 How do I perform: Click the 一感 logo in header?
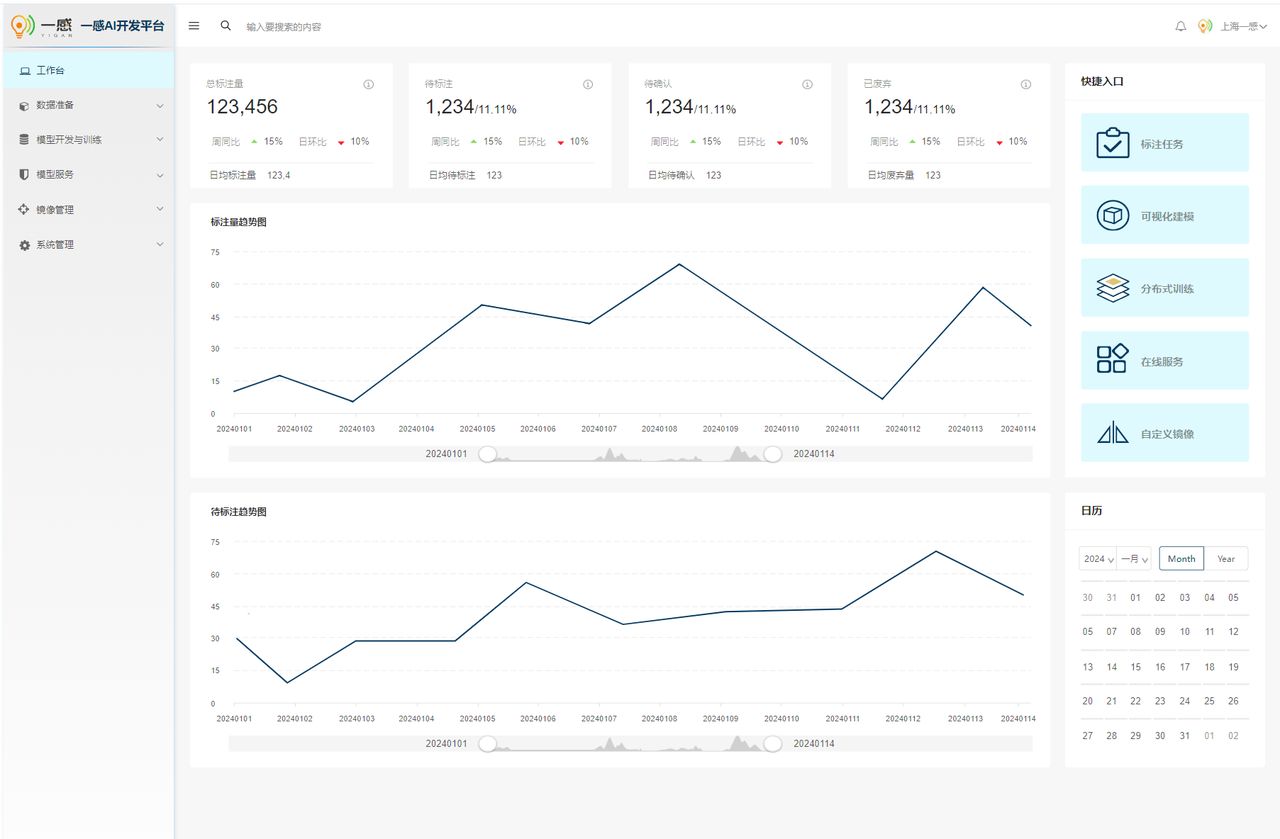coord(42,26)
